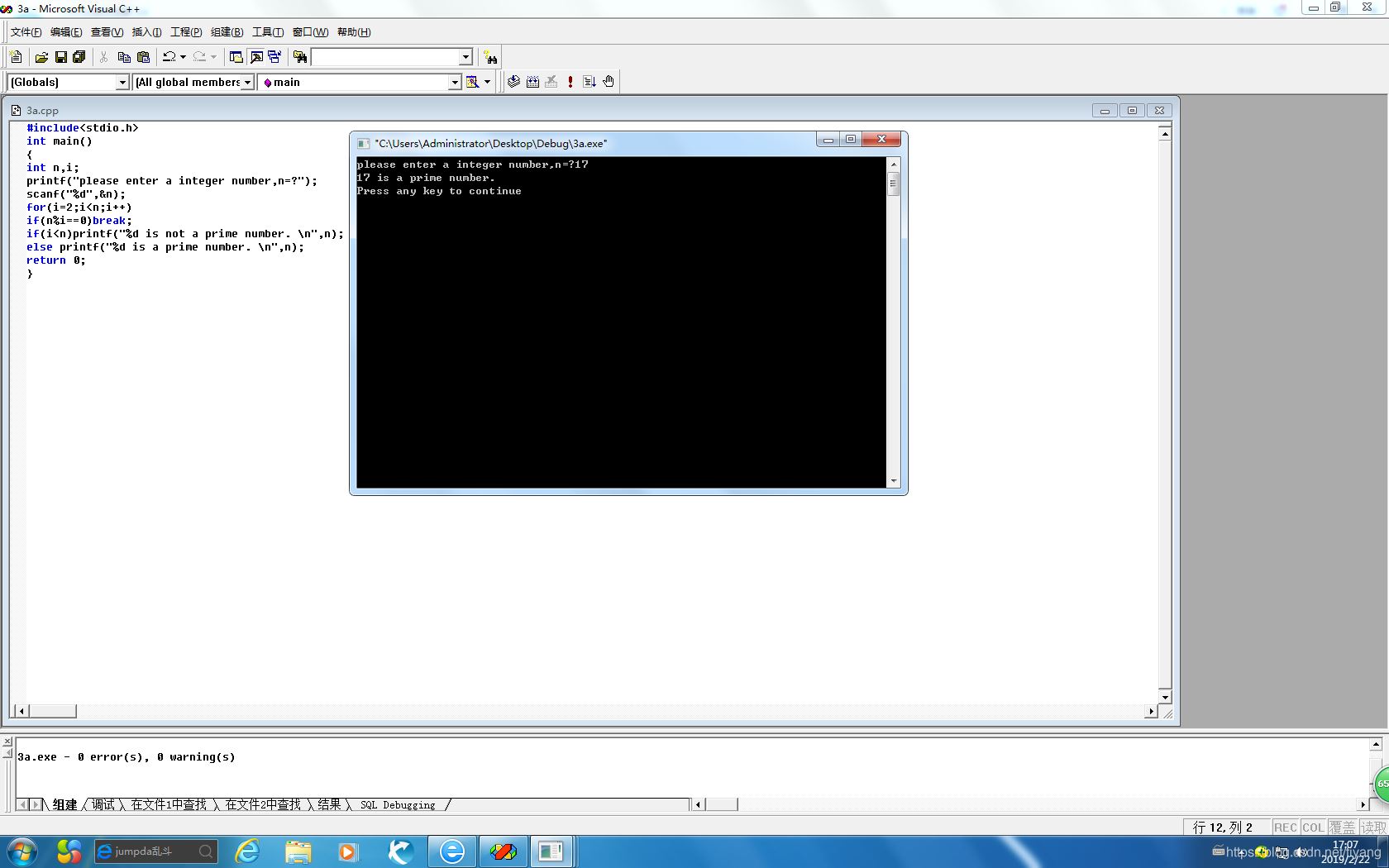Click the console window title icon
This screenshot has width=1389, height=868.
[363, 143]
